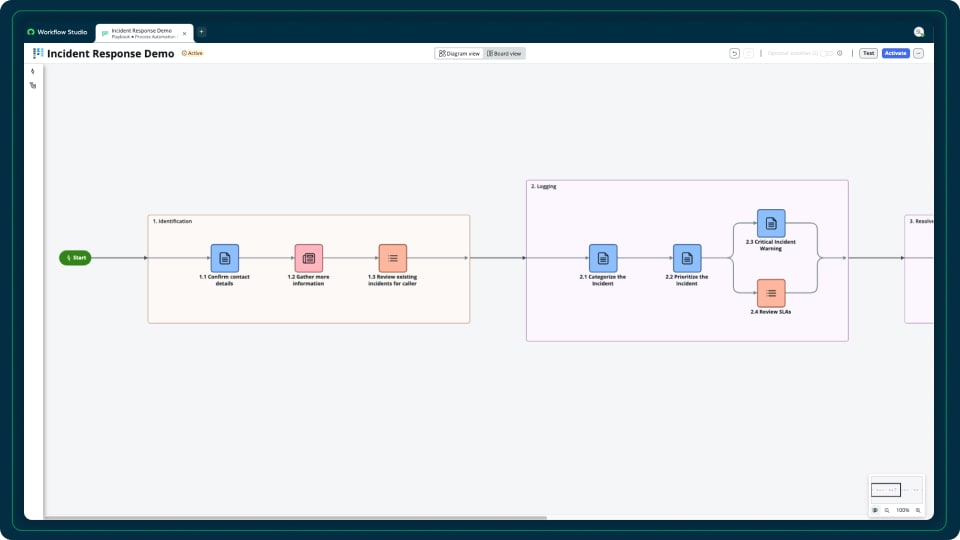Click the zoom in magnifier icon
This screenshot has height=540, width=960.
tap(918, 510)
